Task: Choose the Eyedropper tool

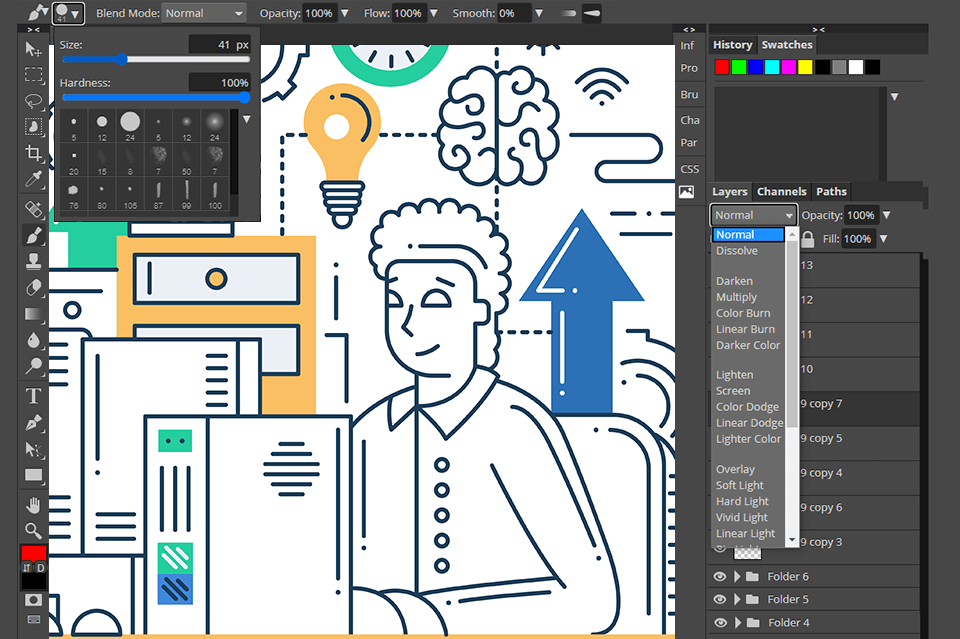Action: coord(34,180)
